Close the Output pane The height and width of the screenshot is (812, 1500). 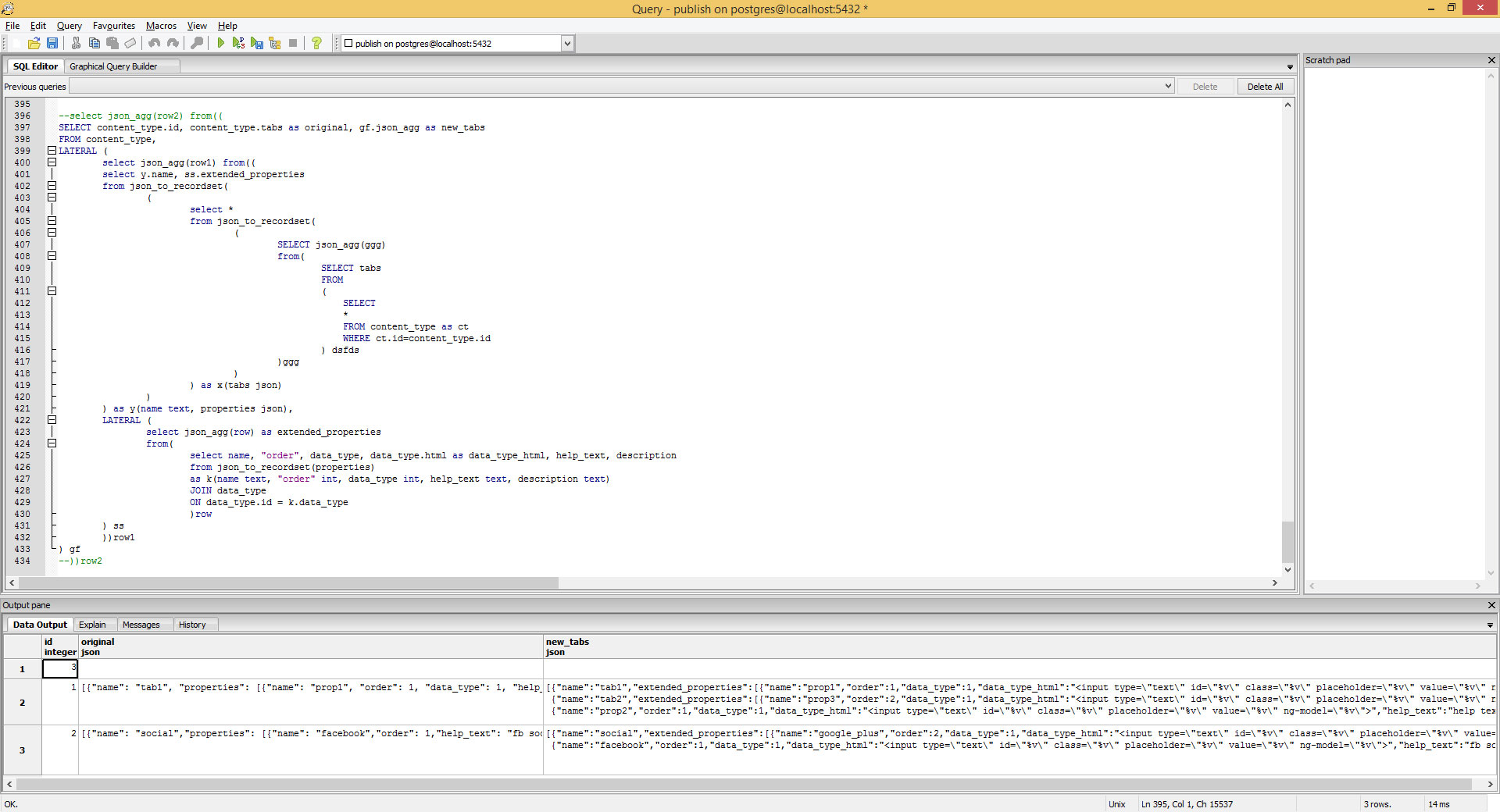coord(1491,605)
